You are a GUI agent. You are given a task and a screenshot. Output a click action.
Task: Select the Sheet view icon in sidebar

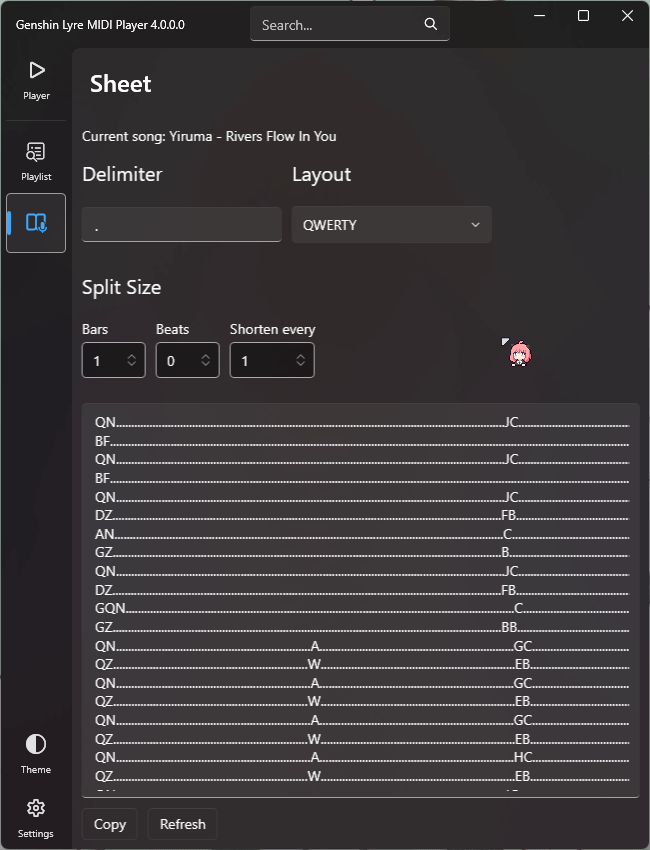pyautogui.click(x=36, y=222)
